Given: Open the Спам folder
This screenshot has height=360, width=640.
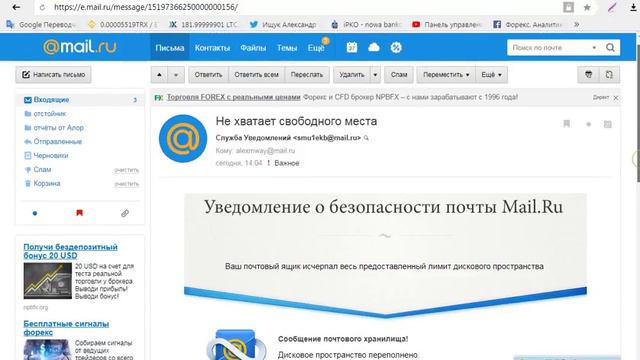Looking at the screenshot, I should 42,169.
